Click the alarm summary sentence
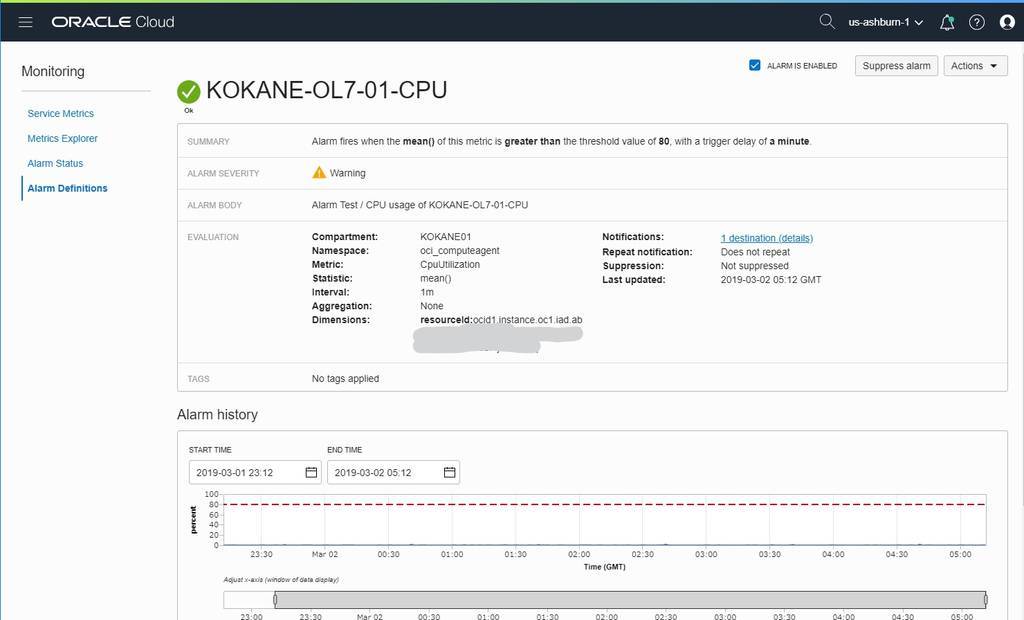 click(x=562, y=141)
